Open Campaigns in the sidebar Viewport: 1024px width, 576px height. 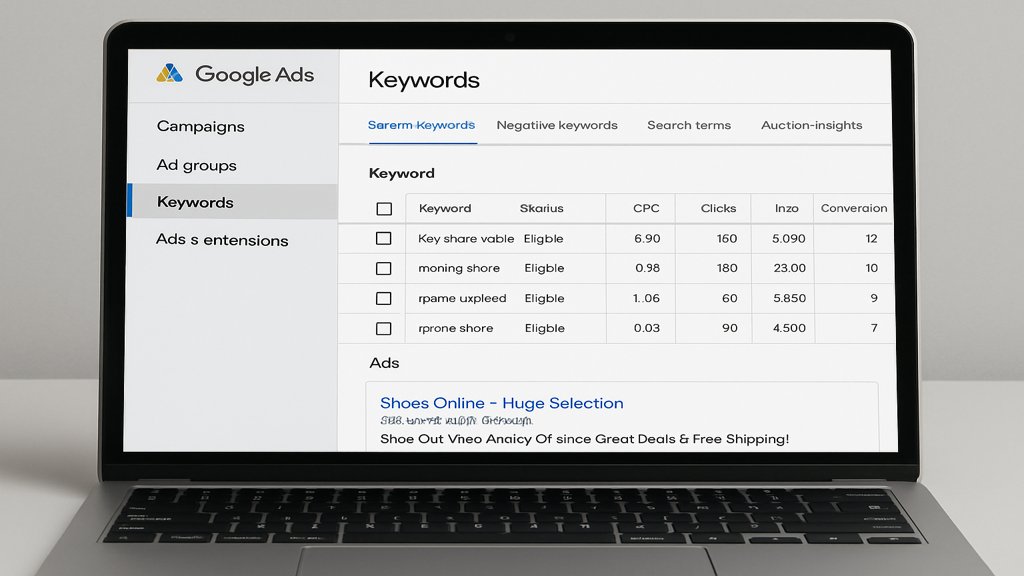pyautogui.click(x=200, y=127)
